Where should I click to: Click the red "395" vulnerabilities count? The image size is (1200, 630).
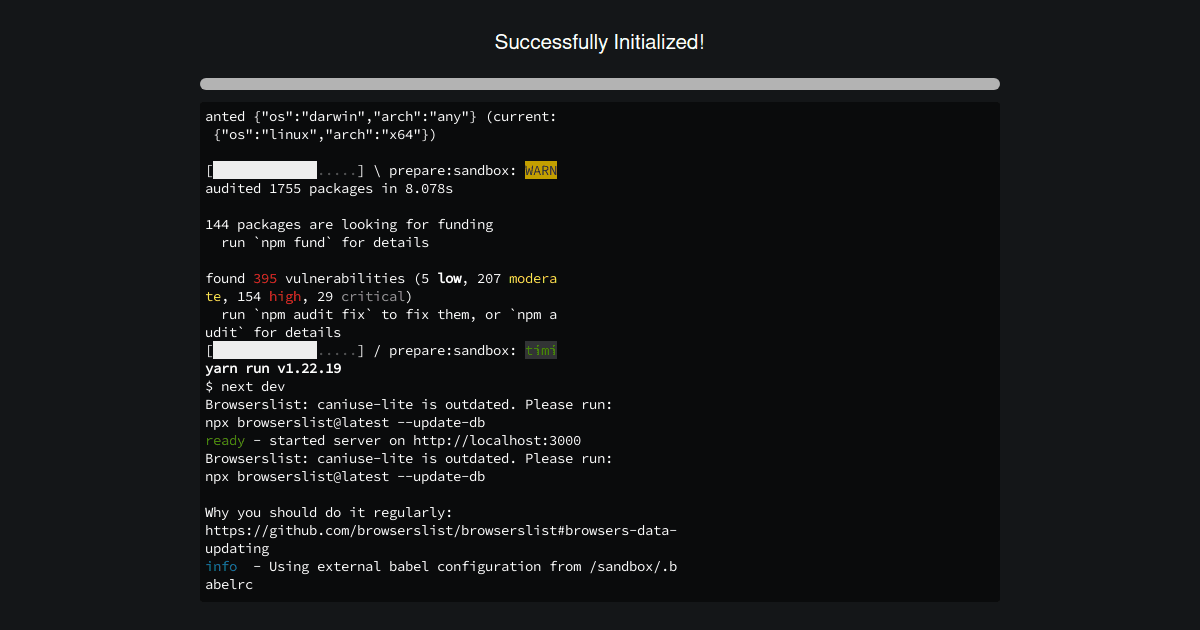point(265,279)
